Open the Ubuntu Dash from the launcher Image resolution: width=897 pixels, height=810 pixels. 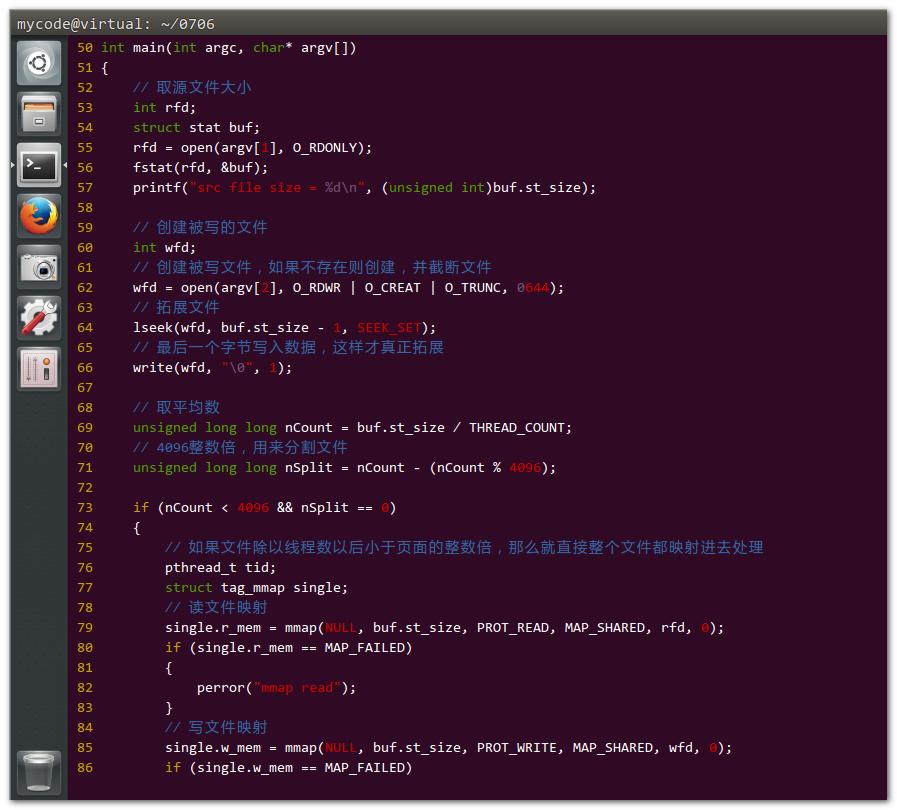(38, 62)
